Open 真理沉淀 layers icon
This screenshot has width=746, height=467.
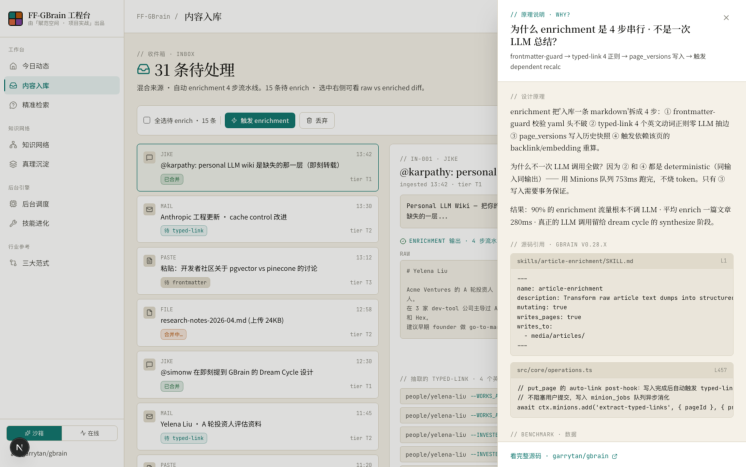click(x=13, y=164)
